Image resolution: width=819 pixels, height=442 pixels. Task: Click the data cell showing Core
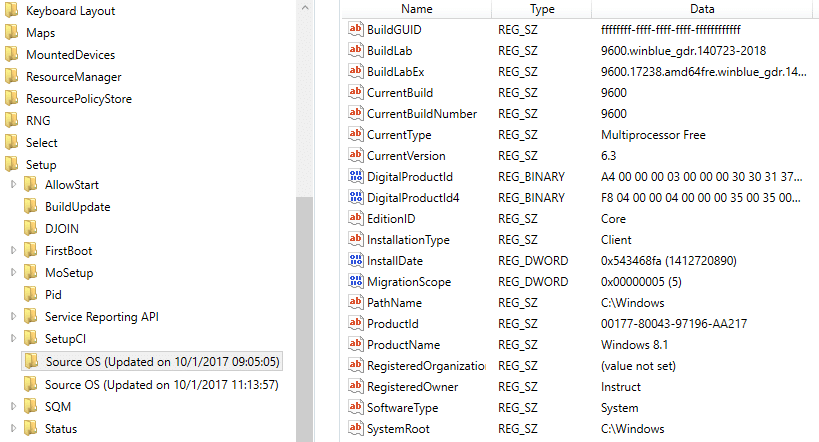(613, 219)
